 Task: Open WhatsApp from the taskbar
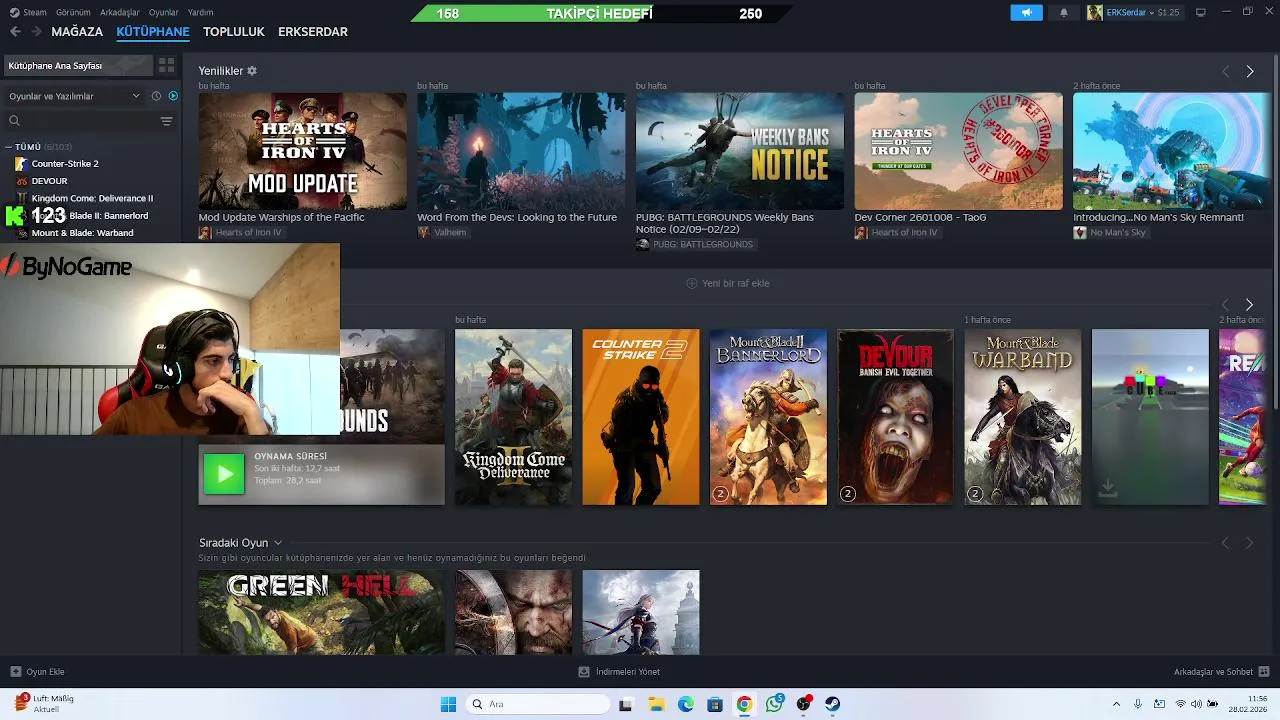pos(775,704)
